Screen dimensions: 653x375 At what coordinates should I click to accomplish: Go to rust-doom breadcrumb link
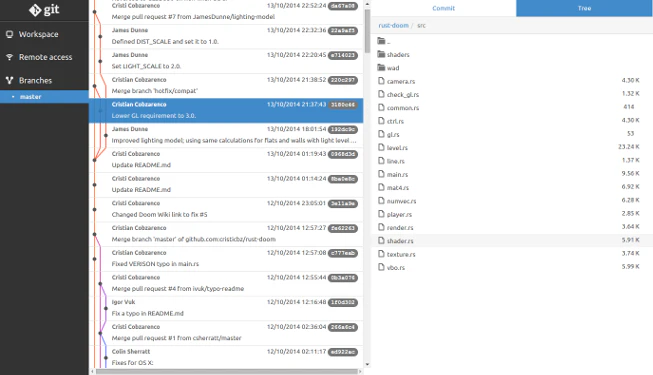(x=394, y=25)
